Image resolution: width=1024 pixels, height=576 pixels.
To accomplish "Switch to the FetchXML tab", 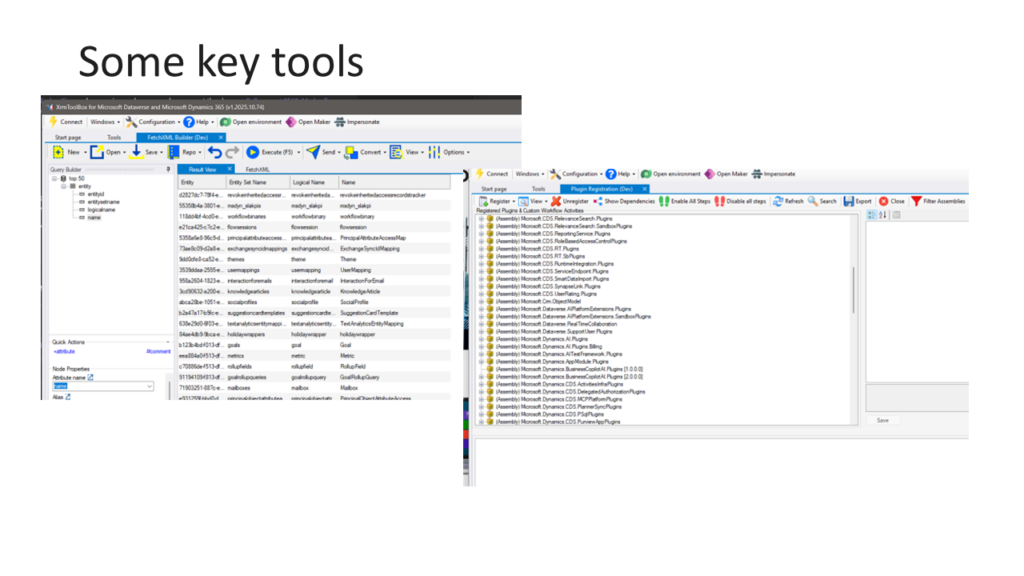I will 257,169.
